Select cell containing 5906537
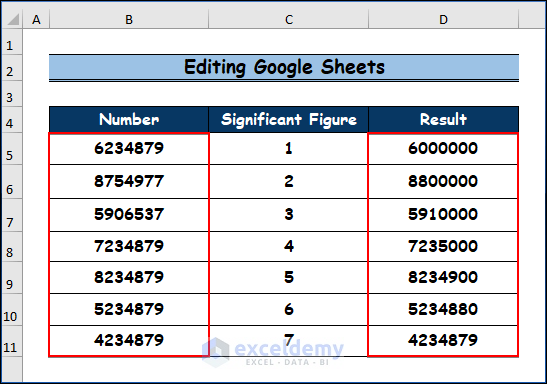The image size is (547, 384). click(x=129, y=215)
